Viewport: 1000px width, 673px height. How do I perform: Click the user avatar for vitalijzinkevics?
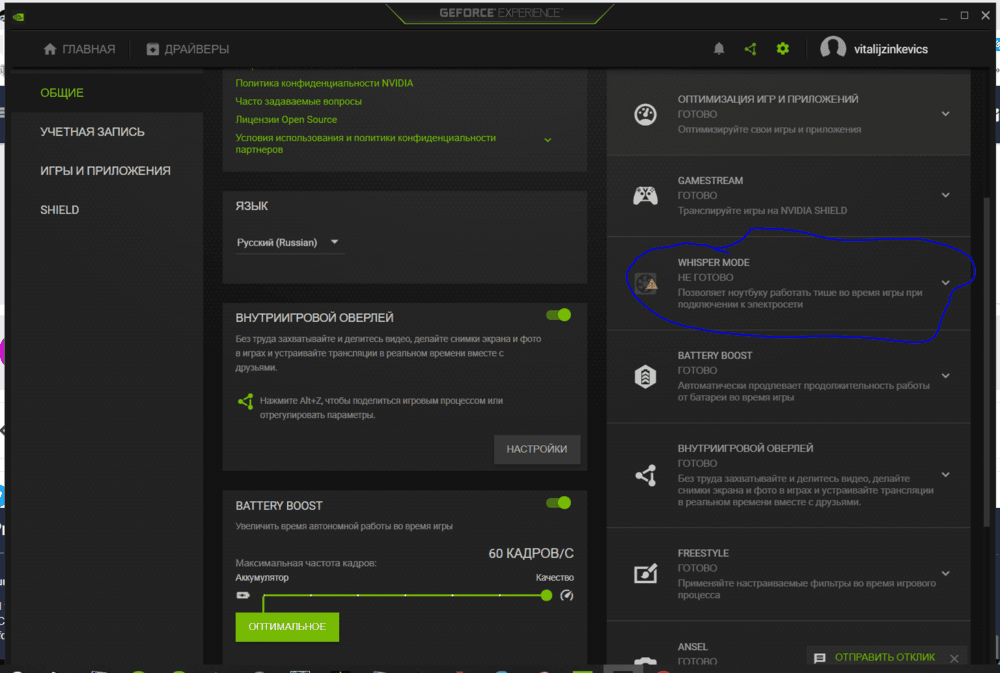tap(833, 49)
